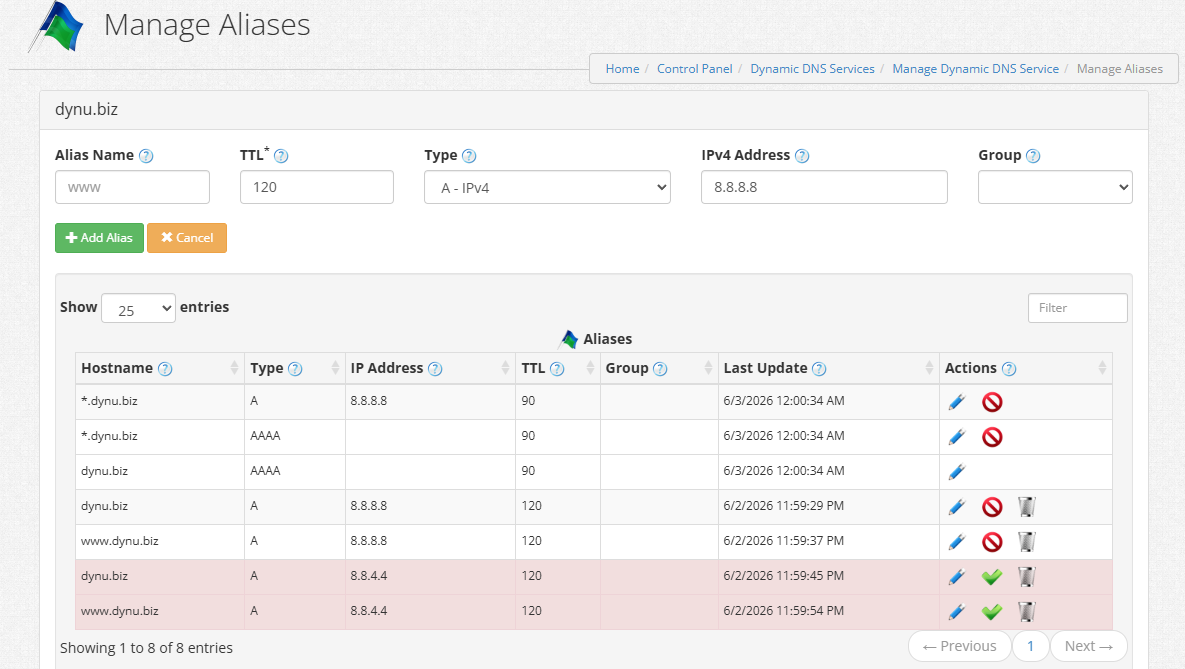This screenshot has height=669, width=1185.
Task: Disable the dynu.biz 8.8.8.8 record
Action: (992, 506)
